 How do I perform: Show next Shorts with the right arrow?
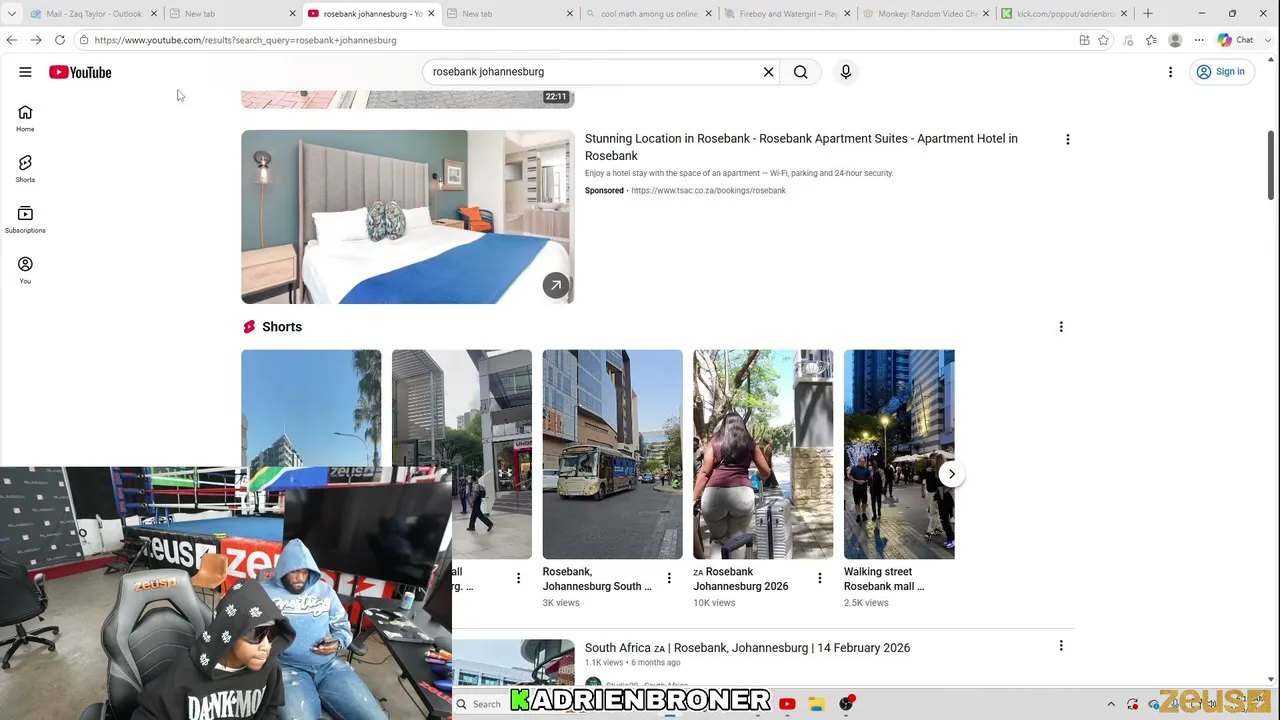[x=952, y=474]
